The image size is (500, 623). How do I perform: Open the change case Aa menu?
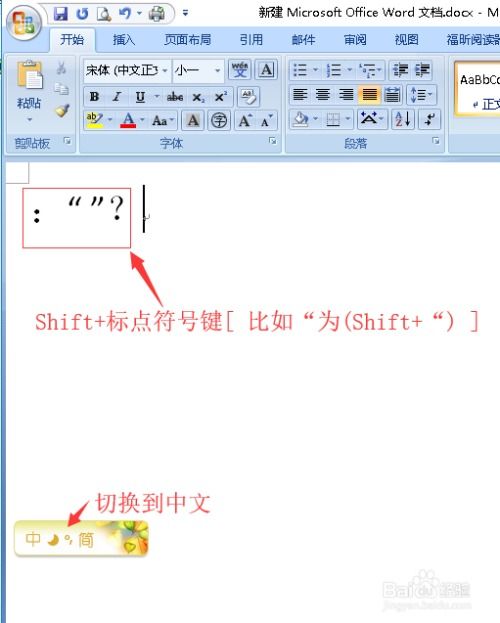(163, 120)
